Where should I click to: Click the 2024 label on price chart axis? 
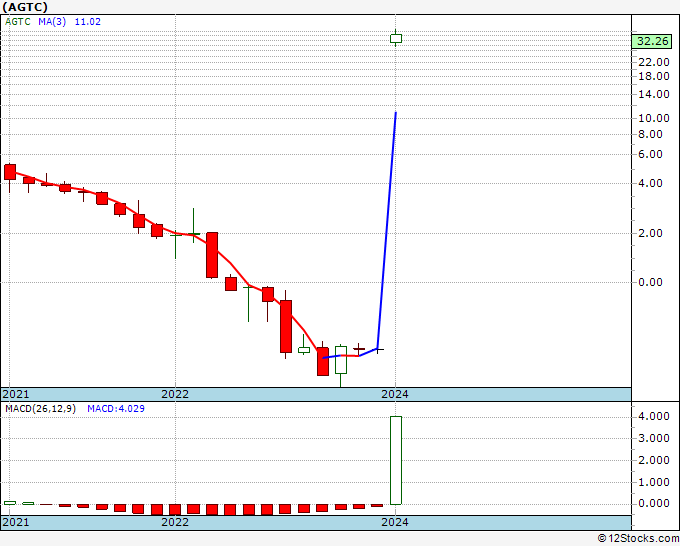coord(395,394)
